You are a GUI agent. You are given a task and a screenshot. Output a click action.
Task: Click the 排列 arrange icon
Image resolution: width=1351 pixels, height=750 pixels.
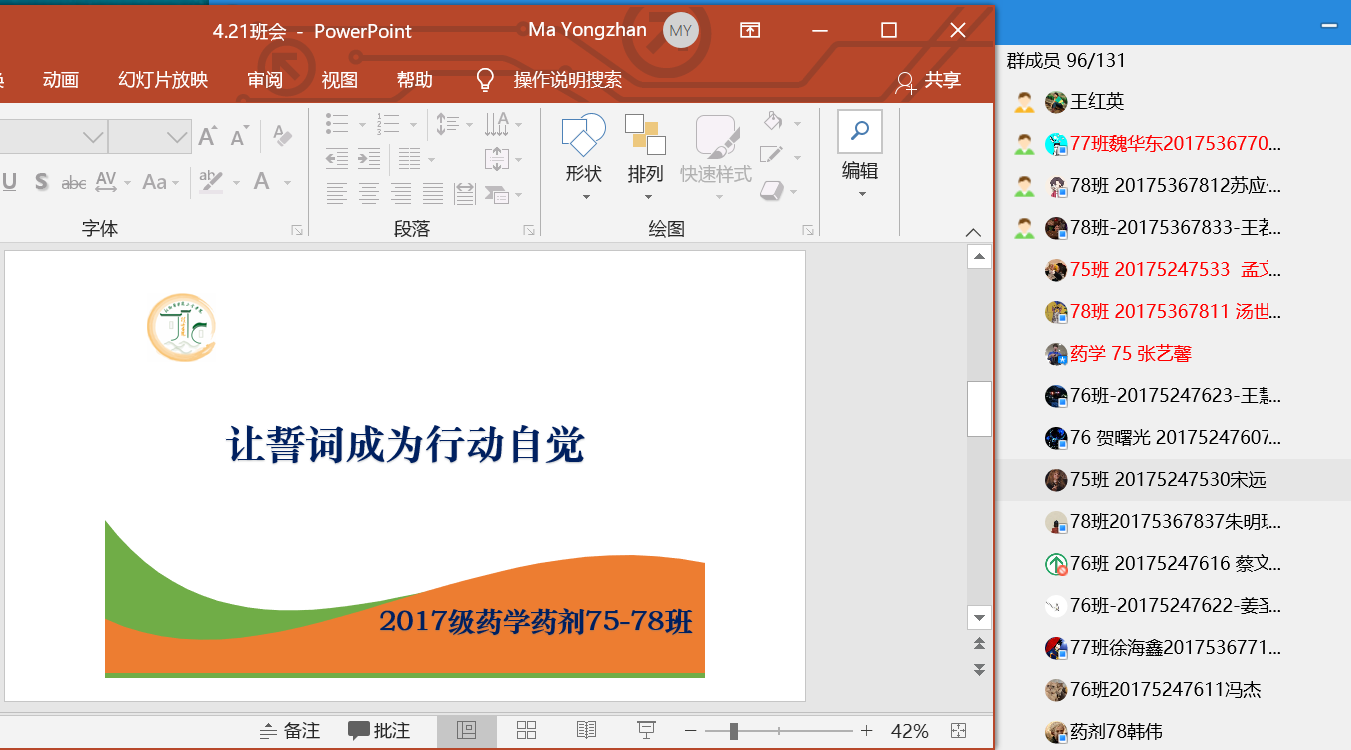tap(645, 135)
